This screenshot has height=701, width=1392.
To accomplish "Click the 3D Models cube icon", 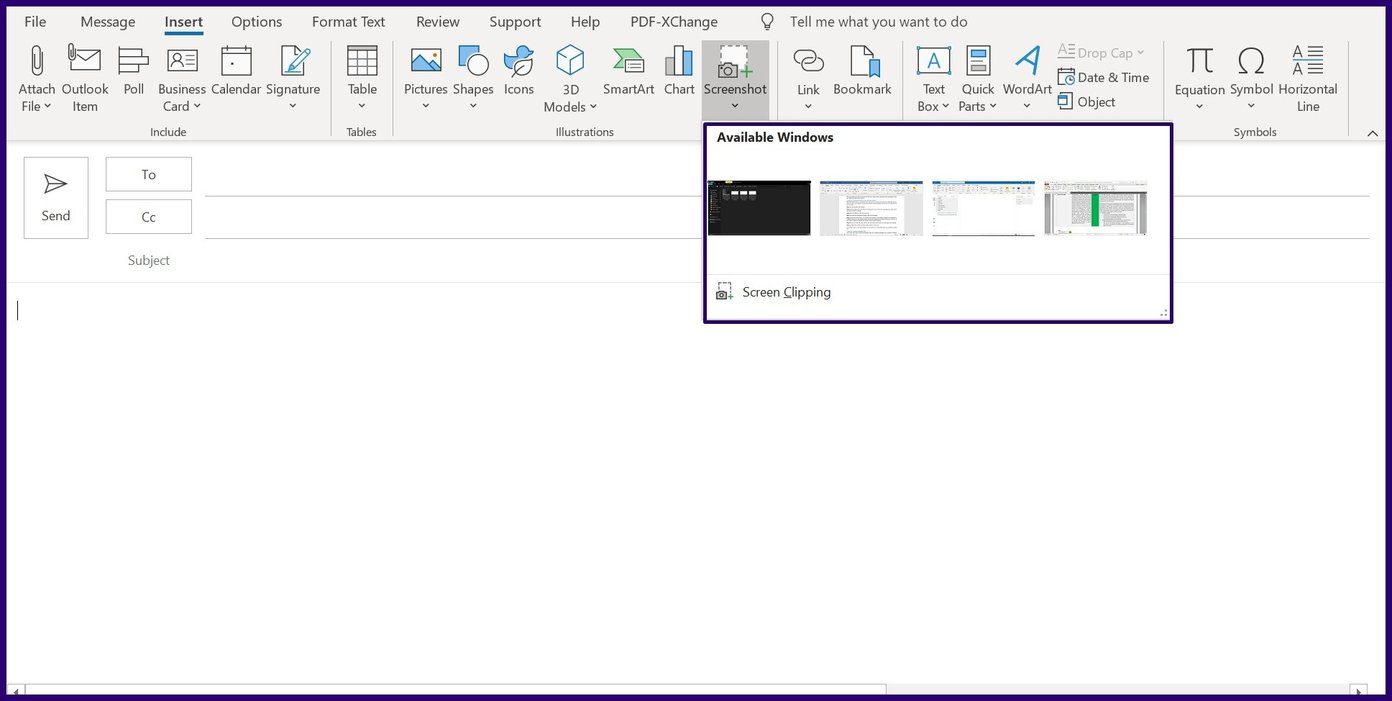I will tap(570, 60).
